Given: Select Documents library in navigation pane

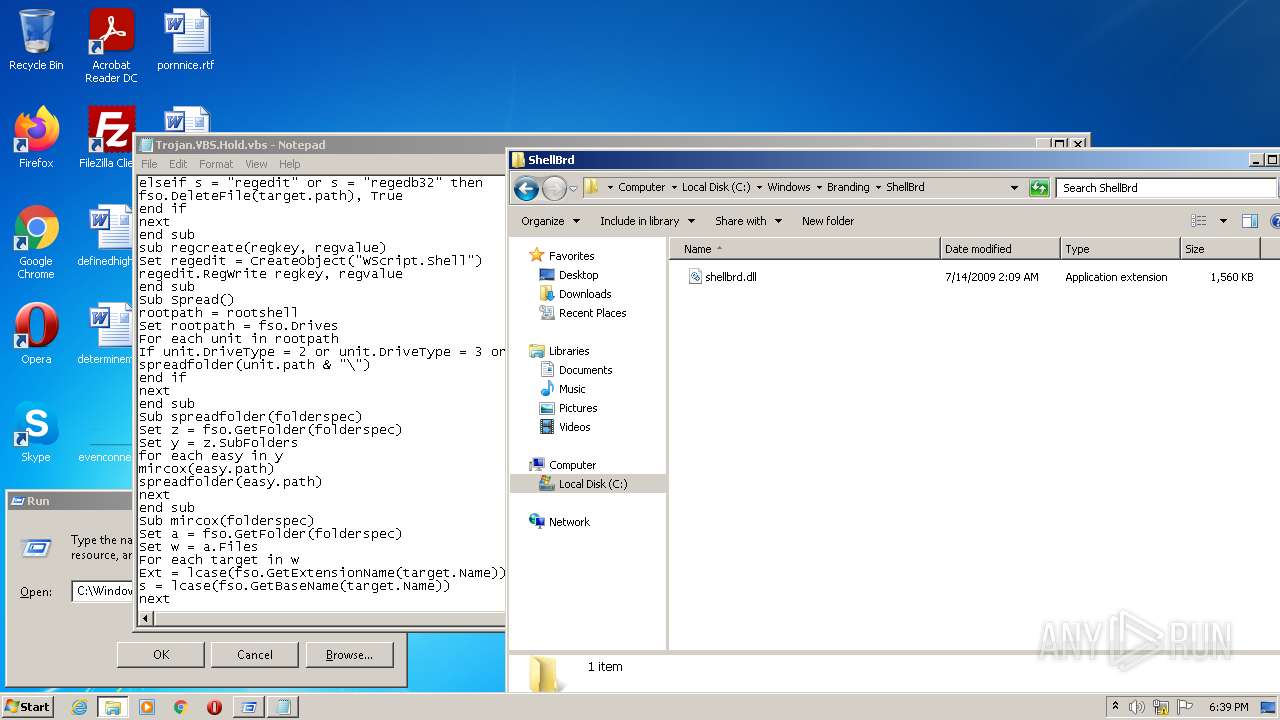Looking at the screenshot, I should [x=585, y=370].
